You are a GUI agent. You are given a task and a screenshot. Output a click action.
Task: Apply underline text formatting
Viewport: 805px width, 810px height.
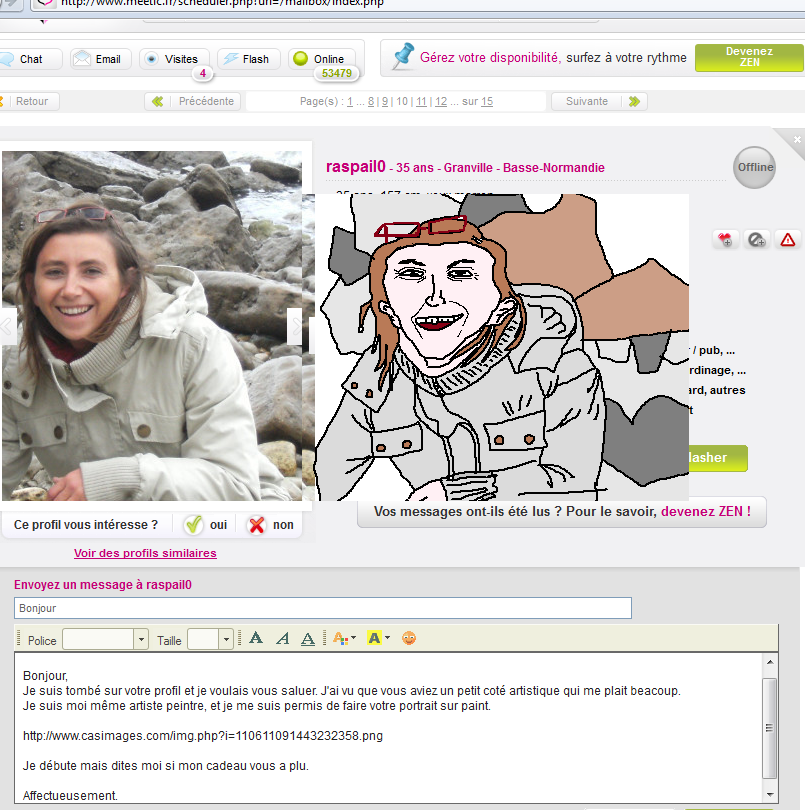point(308,638)
